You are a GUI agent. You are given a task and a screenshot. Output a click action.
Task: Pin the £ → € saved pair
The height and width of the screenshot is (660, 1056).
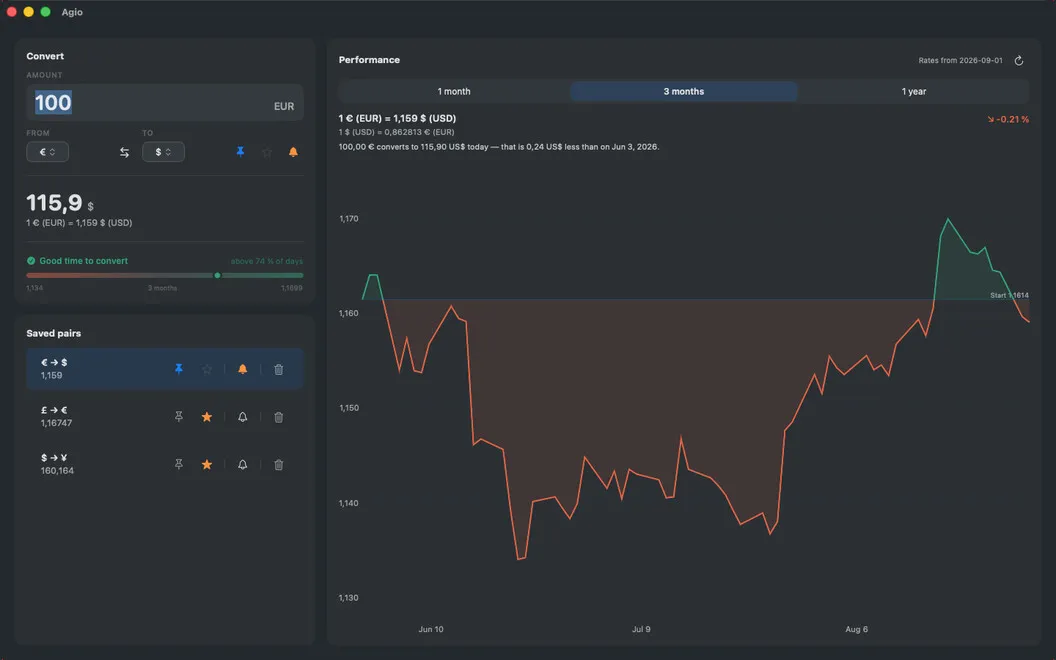178,417
